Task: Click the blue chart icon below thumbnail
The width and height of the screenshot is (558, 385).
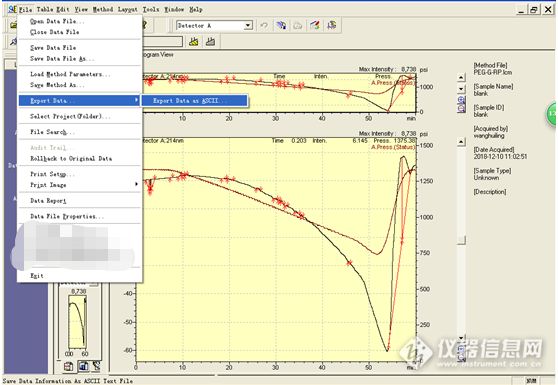Action: tap(83, 366)
